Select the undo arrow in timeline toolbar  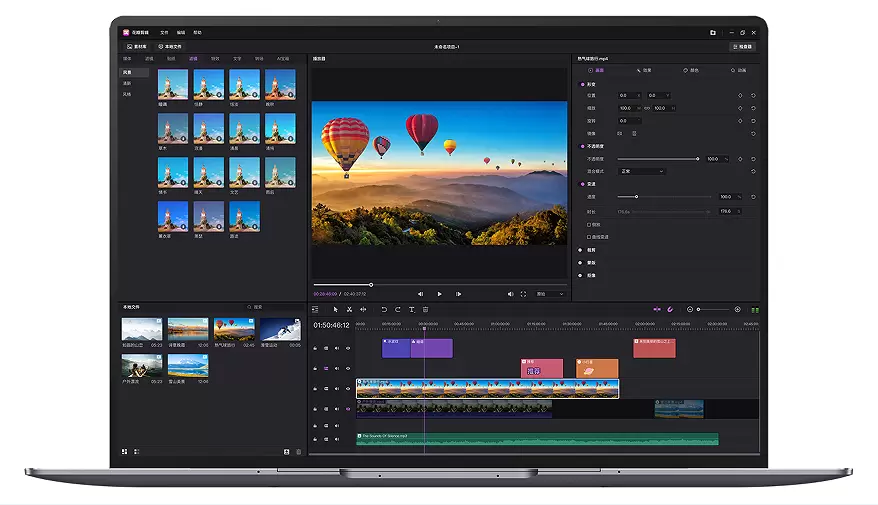[383, 309]
